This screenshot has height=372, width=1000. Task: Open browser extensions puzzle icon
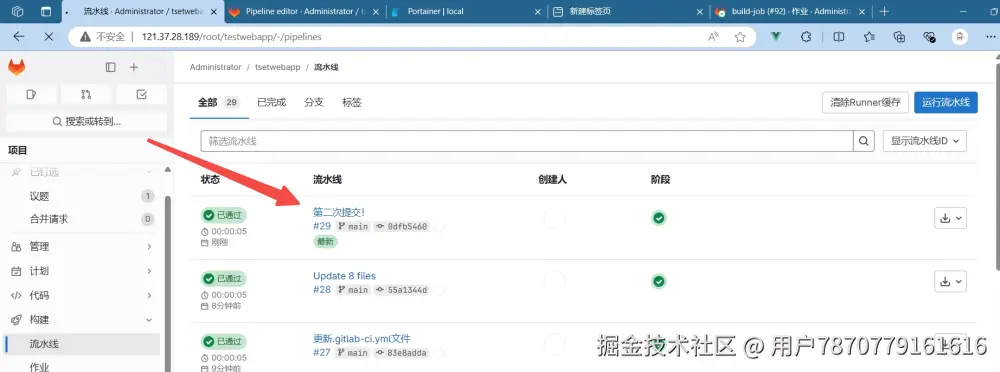806,37
